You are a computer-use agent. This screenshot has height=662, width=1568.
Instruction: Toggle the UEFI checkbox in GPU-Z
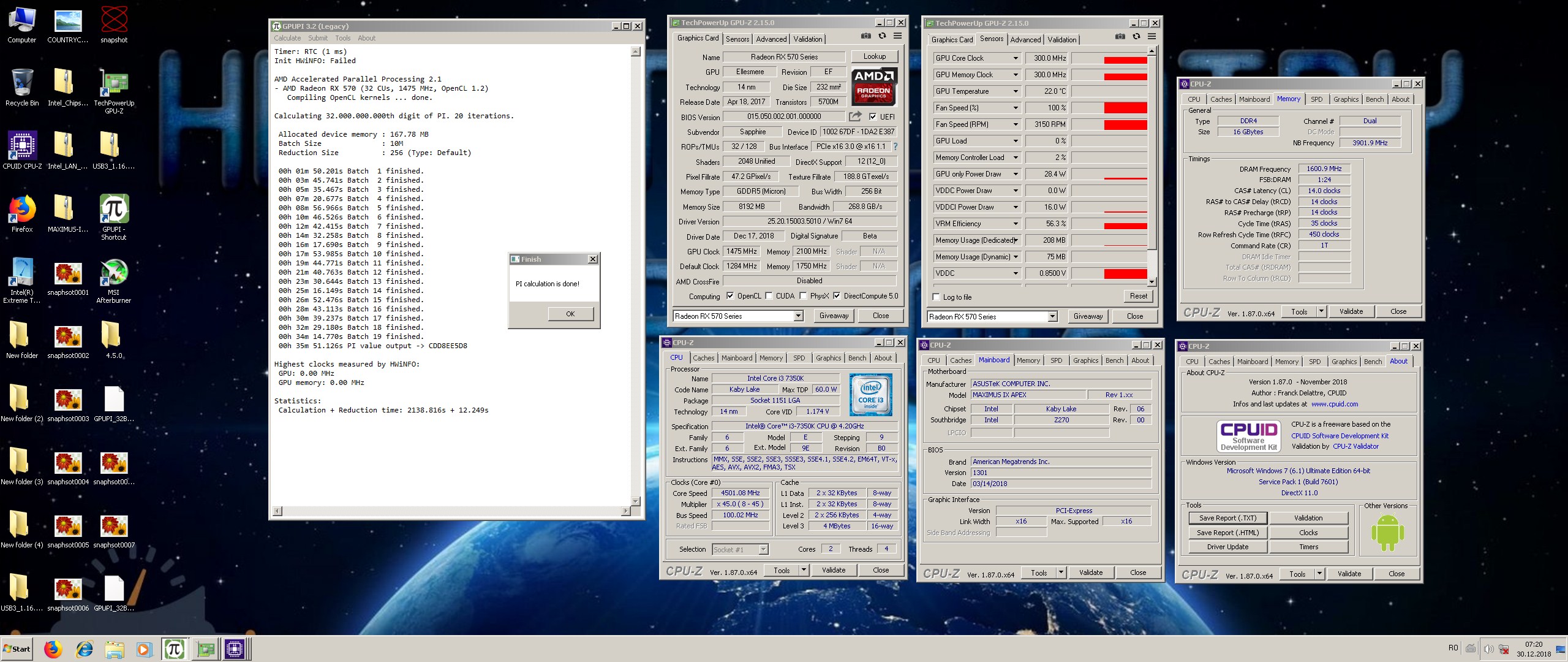tap(873, 116)
